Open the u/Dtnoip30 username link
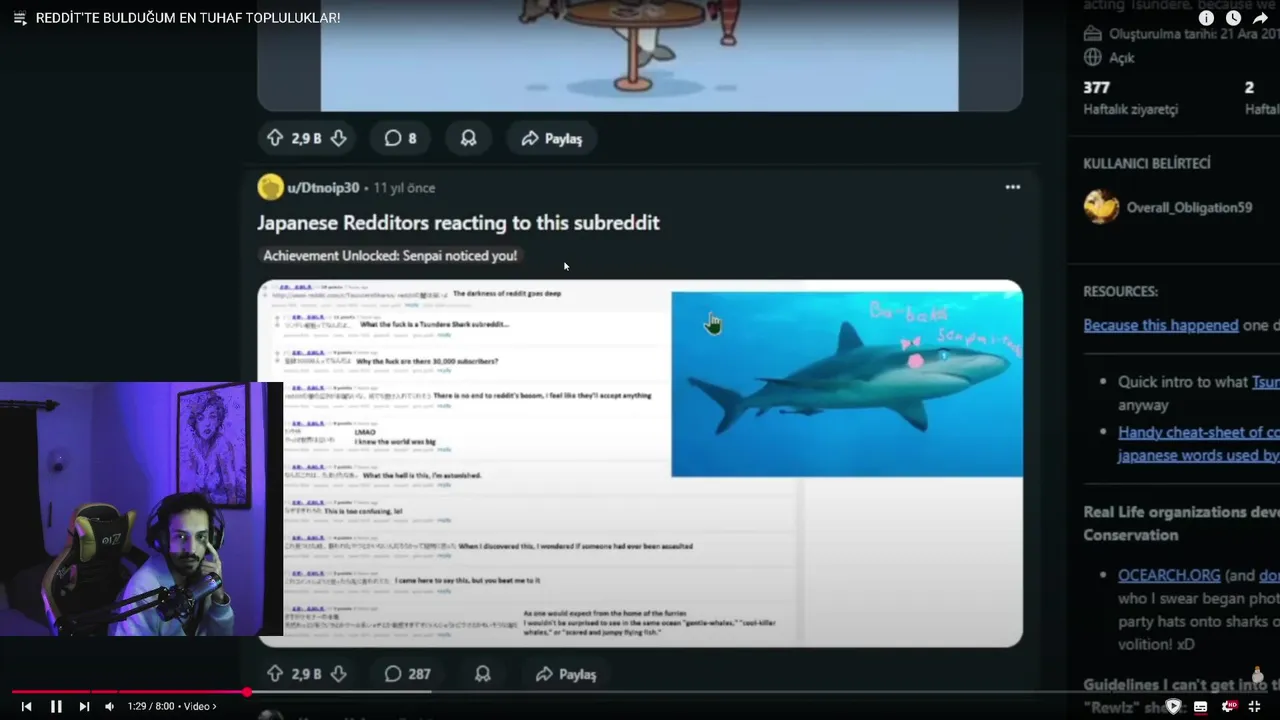 pos(323,188)
